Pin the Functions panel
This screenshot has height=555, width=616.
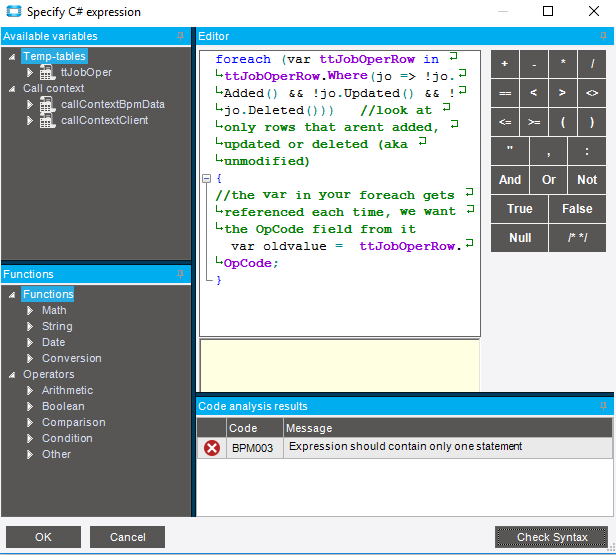pyautogui.click(x=181, y=274)
